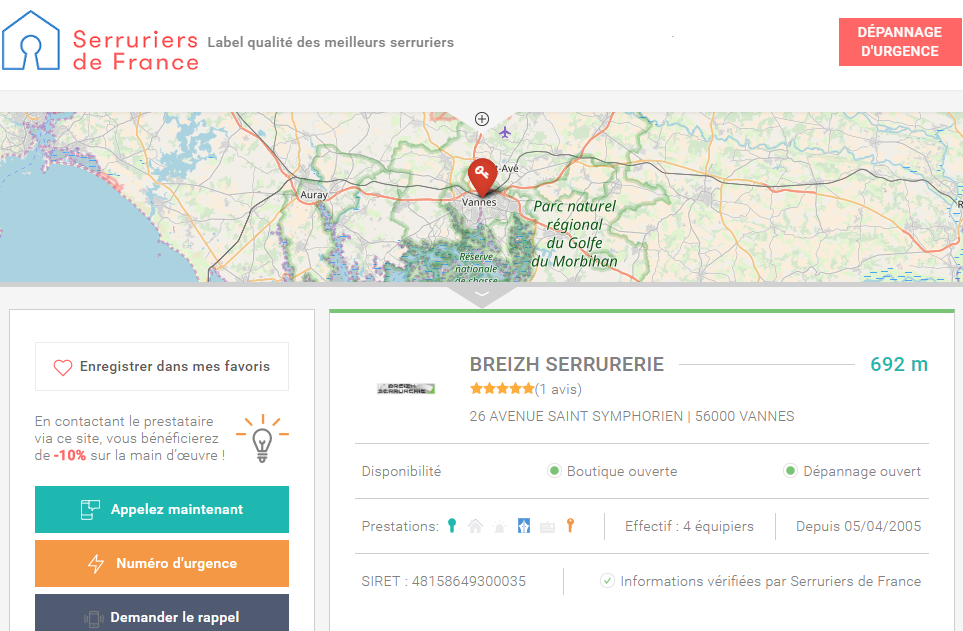Image resolution: width=963 pixels, height=631 pixels.
Task: Click the Dépannage ouvert green status indicator
Action: click(x=790, y=471)
